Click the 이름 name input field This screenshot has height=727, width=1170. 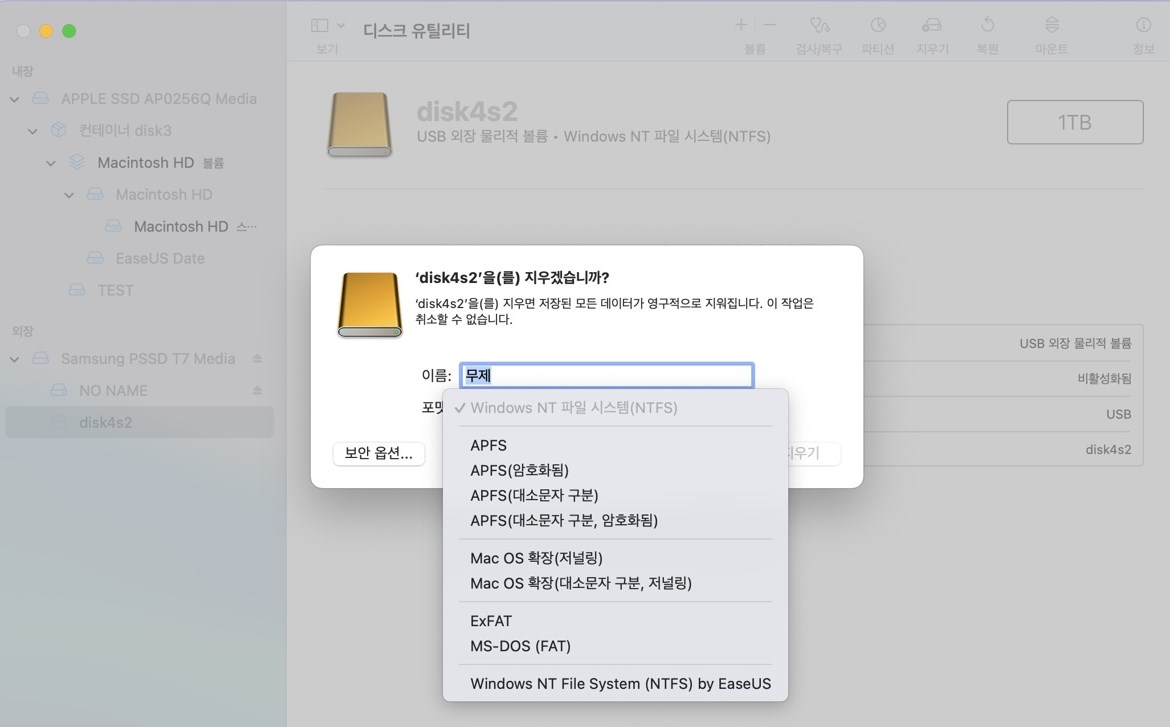pos(607,375)
